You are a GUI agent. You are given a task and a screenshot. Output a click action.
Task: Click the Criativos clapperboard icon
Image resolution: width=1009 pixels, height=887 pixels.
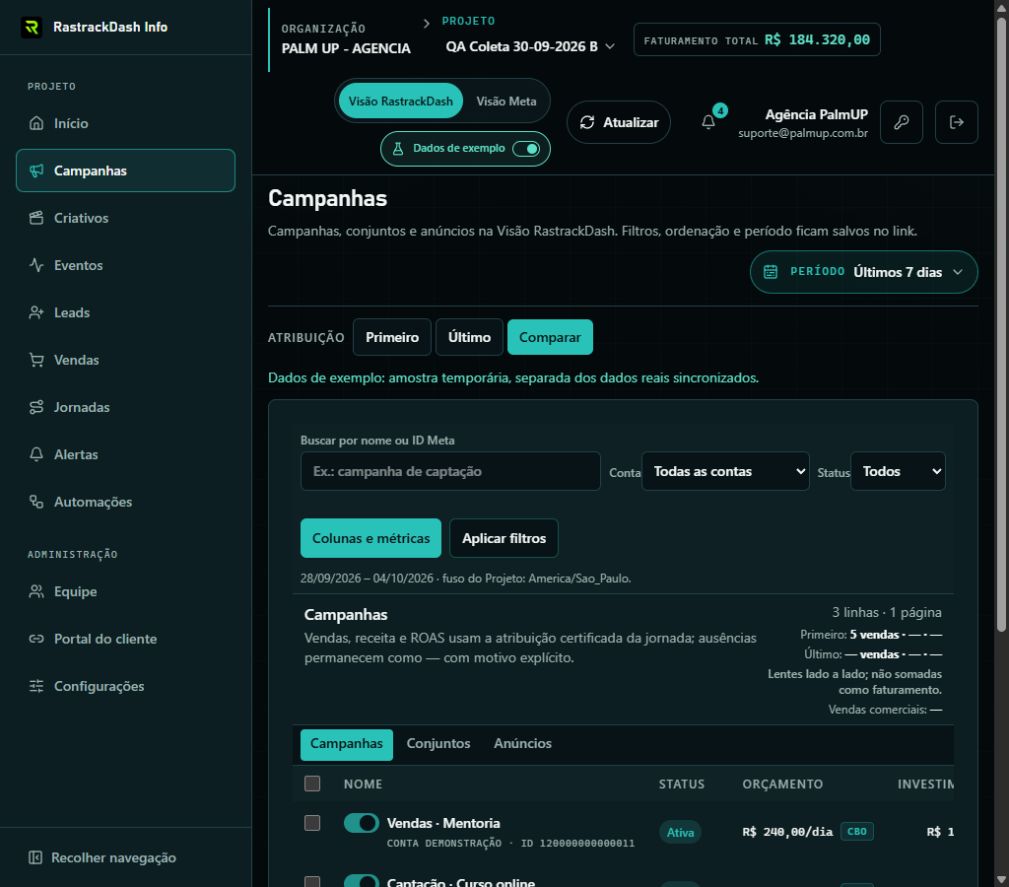37,218
